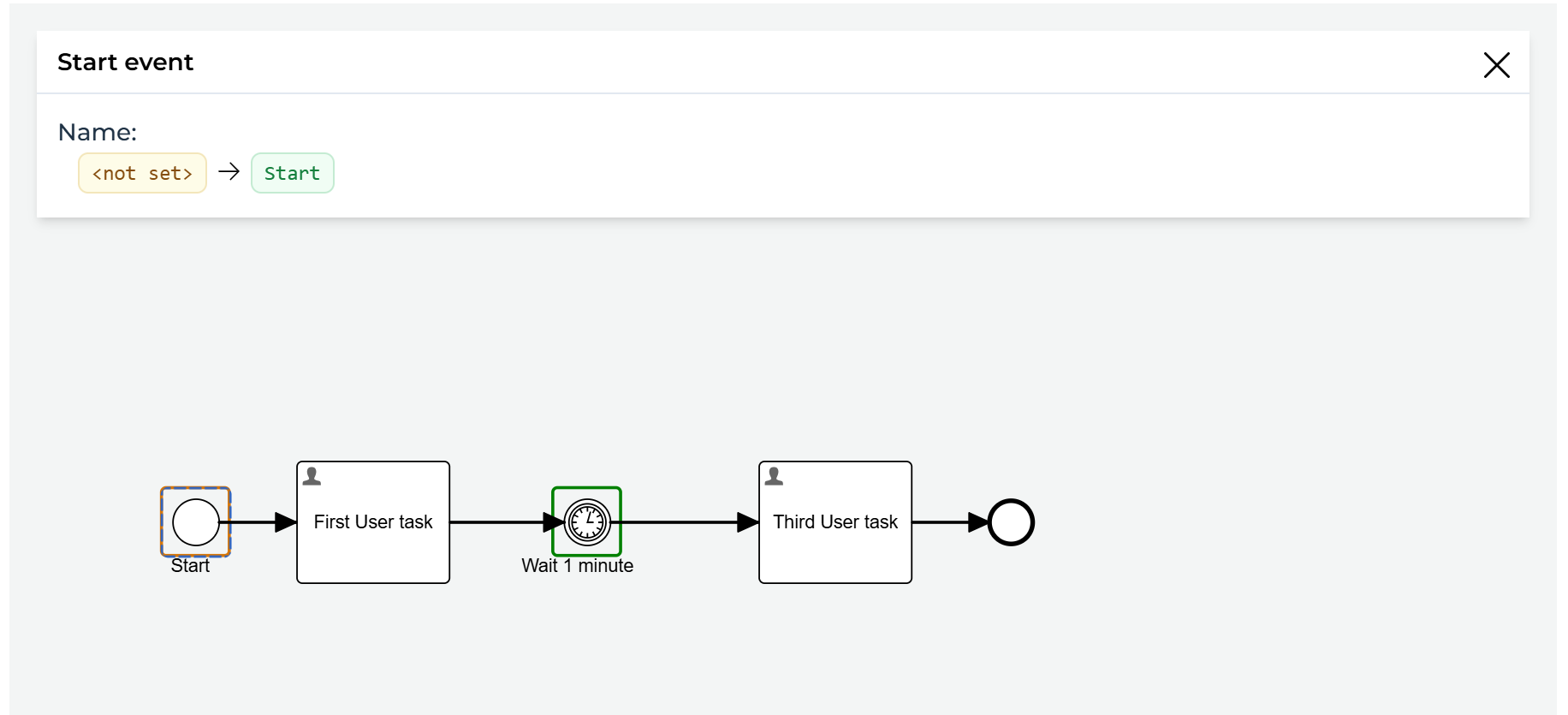1568x715 pixels.
Task: Select the highlighted Start event with dashed border
Action: click(194, 522)
